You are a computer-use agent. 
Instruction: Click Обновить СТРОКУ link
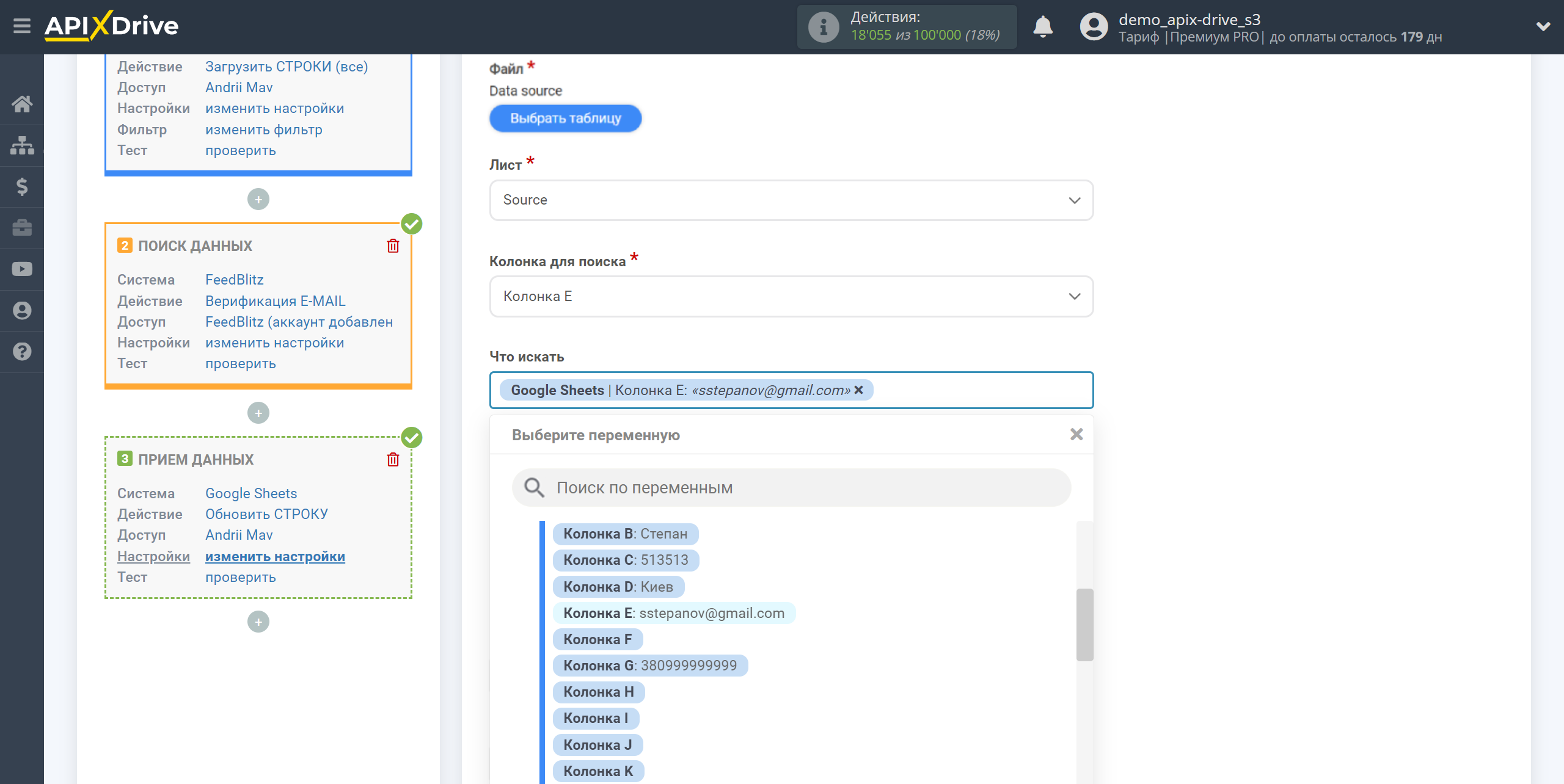267,514
